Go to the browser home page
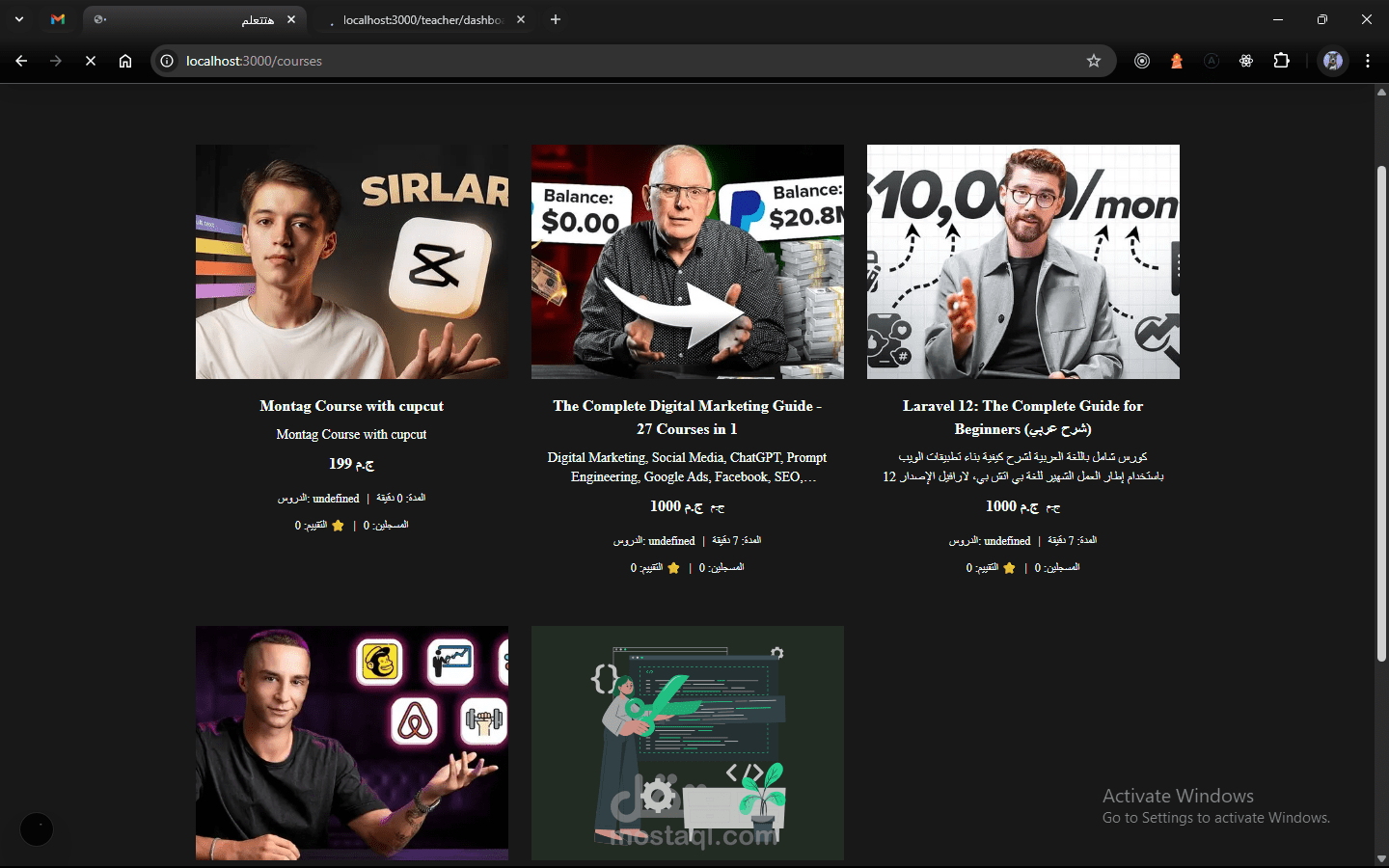This screenshot has width=1389, height=868. click(x=125, y=61)
